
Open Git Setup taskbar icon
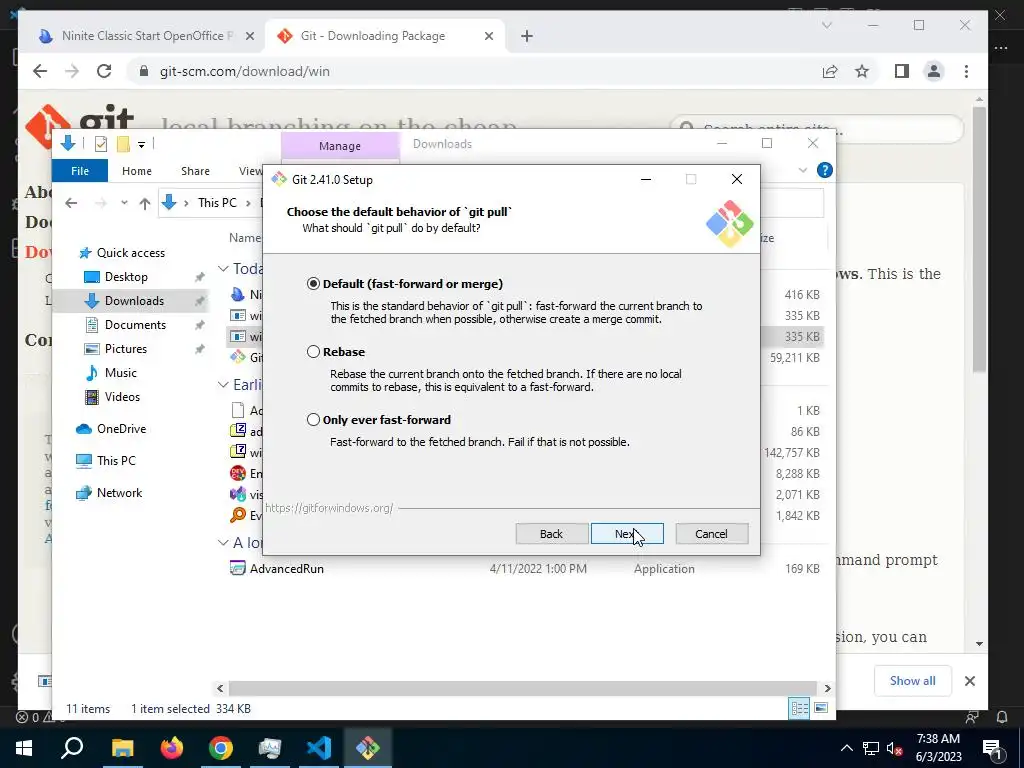tap(368, 748)
